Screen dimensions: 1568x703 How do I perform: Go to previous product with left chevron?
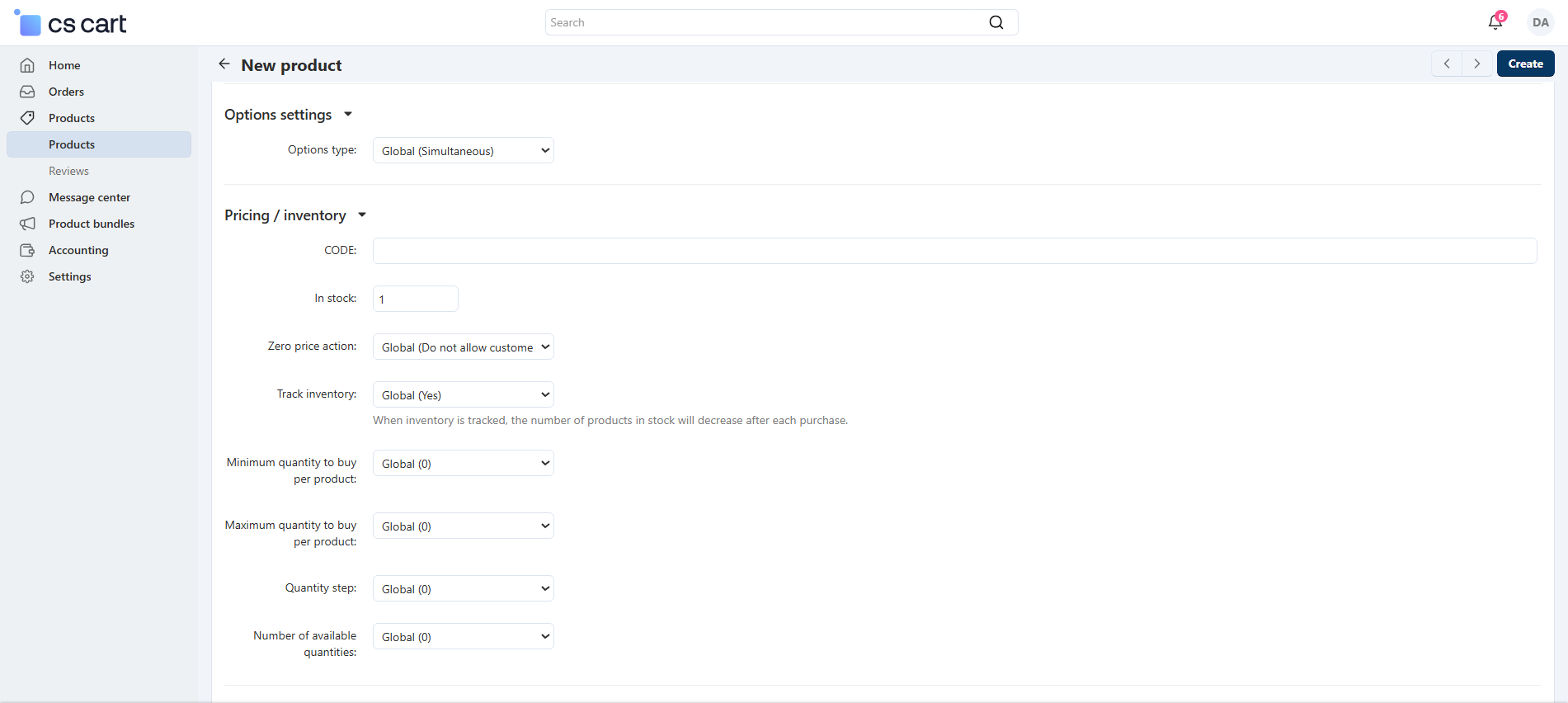coord(1447,64)
